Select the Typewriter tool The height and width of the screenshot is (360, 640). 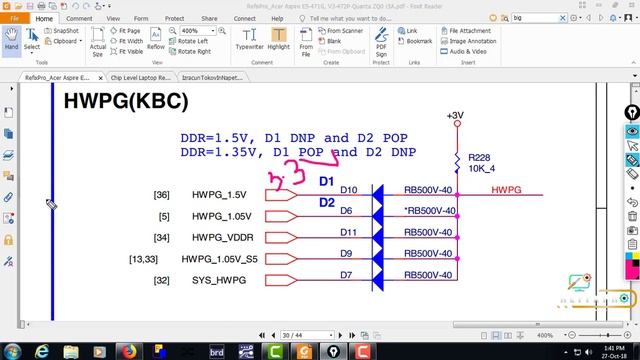[249, 39]
